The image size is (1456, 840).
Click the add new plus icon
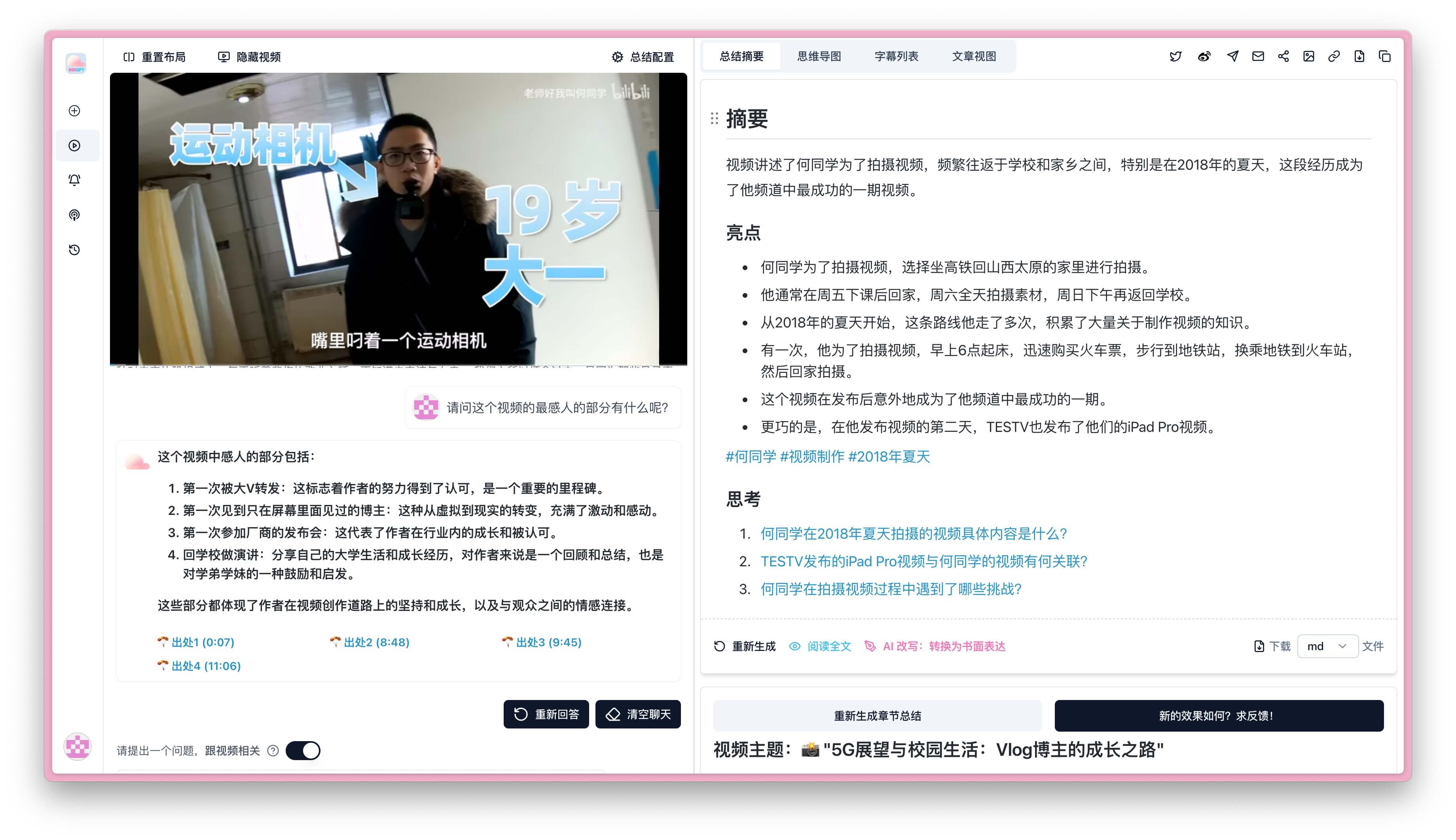(x=74, y=111)
